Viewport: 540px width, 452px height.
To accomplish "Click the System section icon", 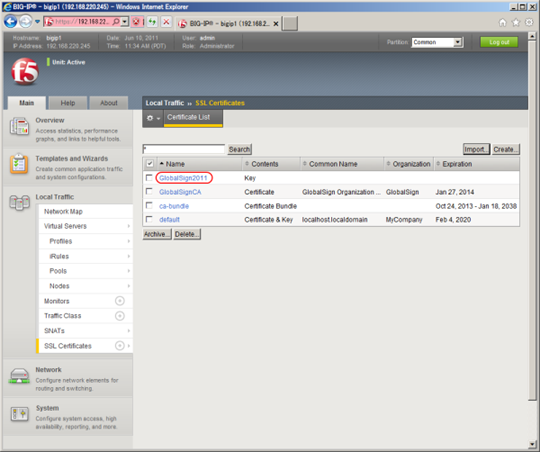I will [19, 414].
